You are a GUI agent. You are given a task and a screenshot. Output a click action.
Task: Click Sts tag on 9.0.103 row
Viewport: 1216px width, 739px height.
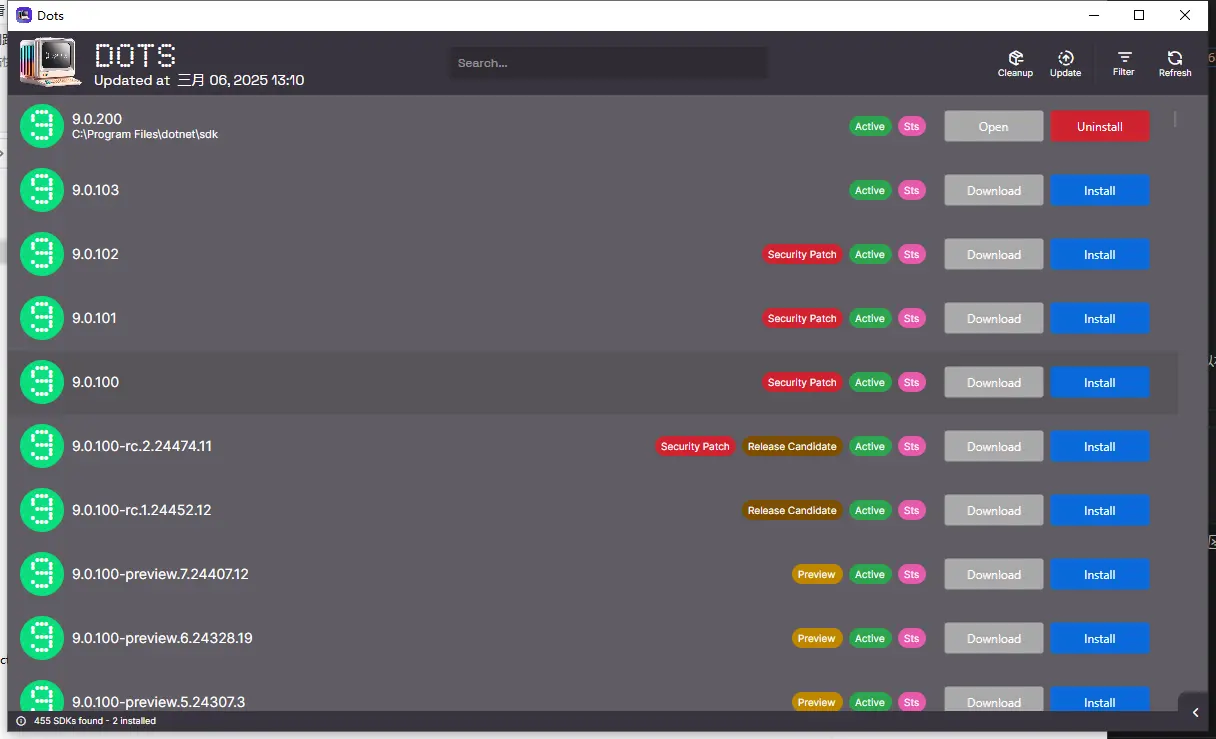click(x=911, y=191)
